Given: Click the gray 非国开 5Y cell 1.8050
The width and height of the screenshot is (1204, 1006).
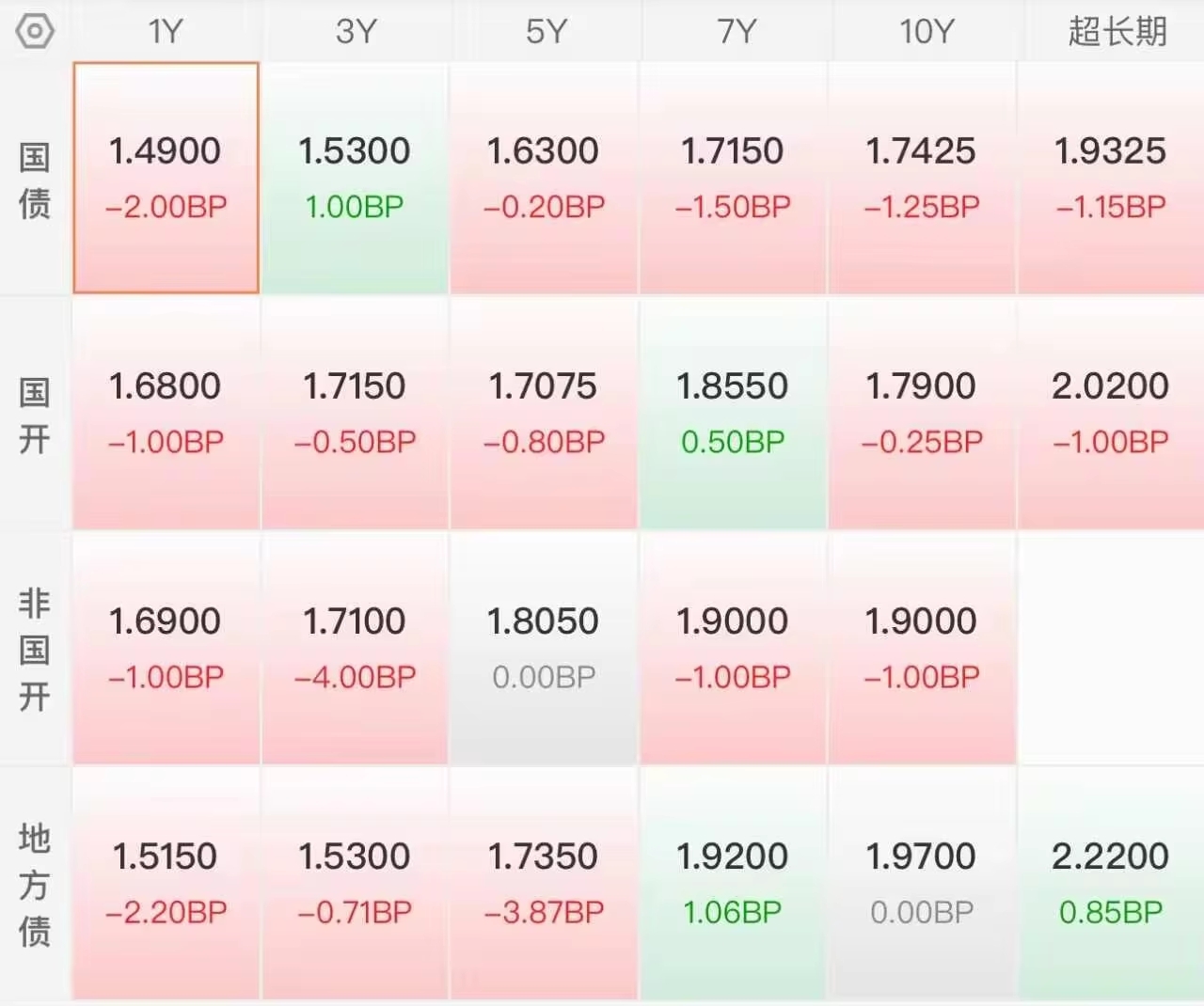Looking at the screenshot, I should [544, 648].
